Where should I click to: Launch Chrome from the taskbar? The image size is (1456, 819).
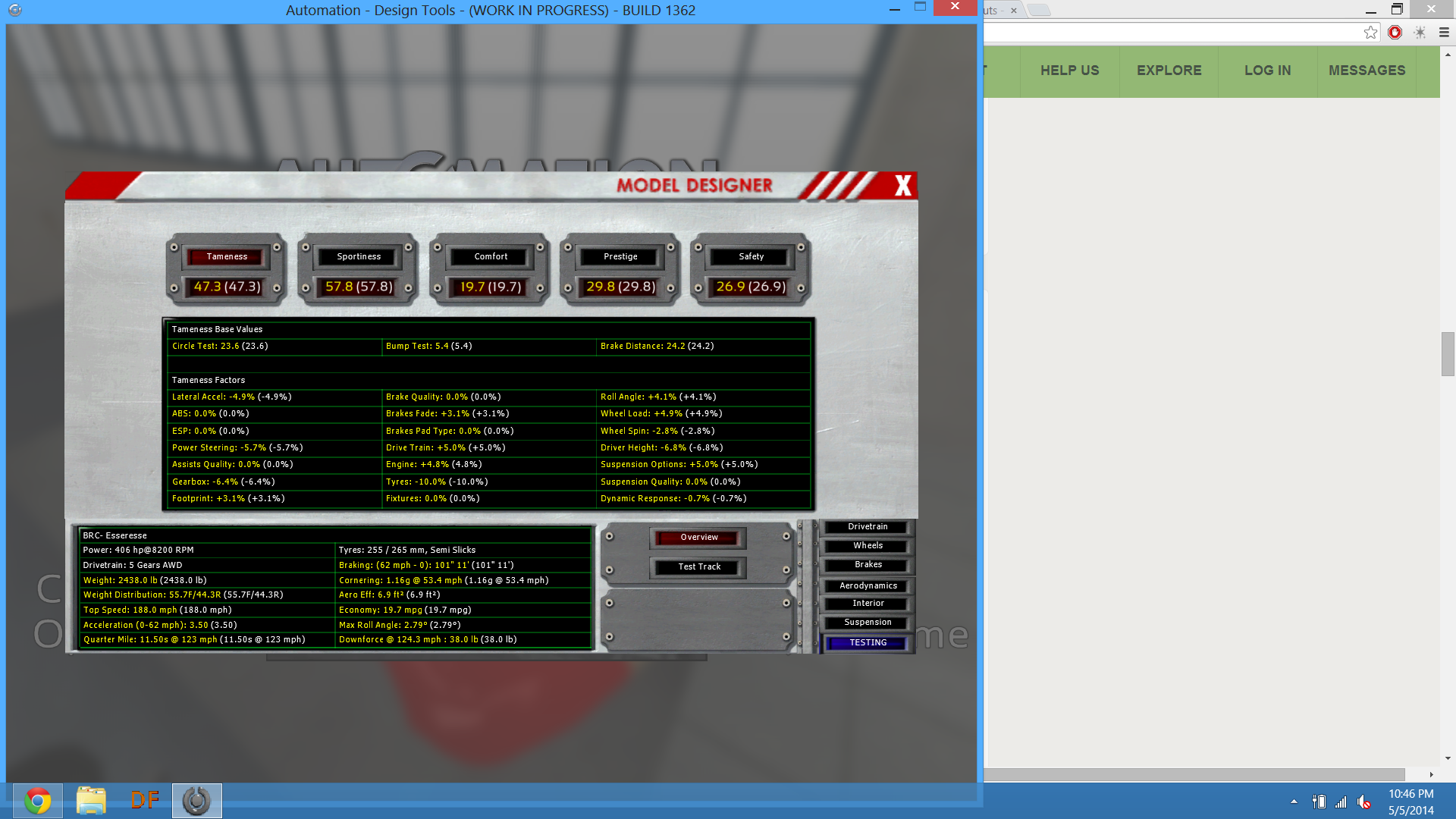(38, 801)
